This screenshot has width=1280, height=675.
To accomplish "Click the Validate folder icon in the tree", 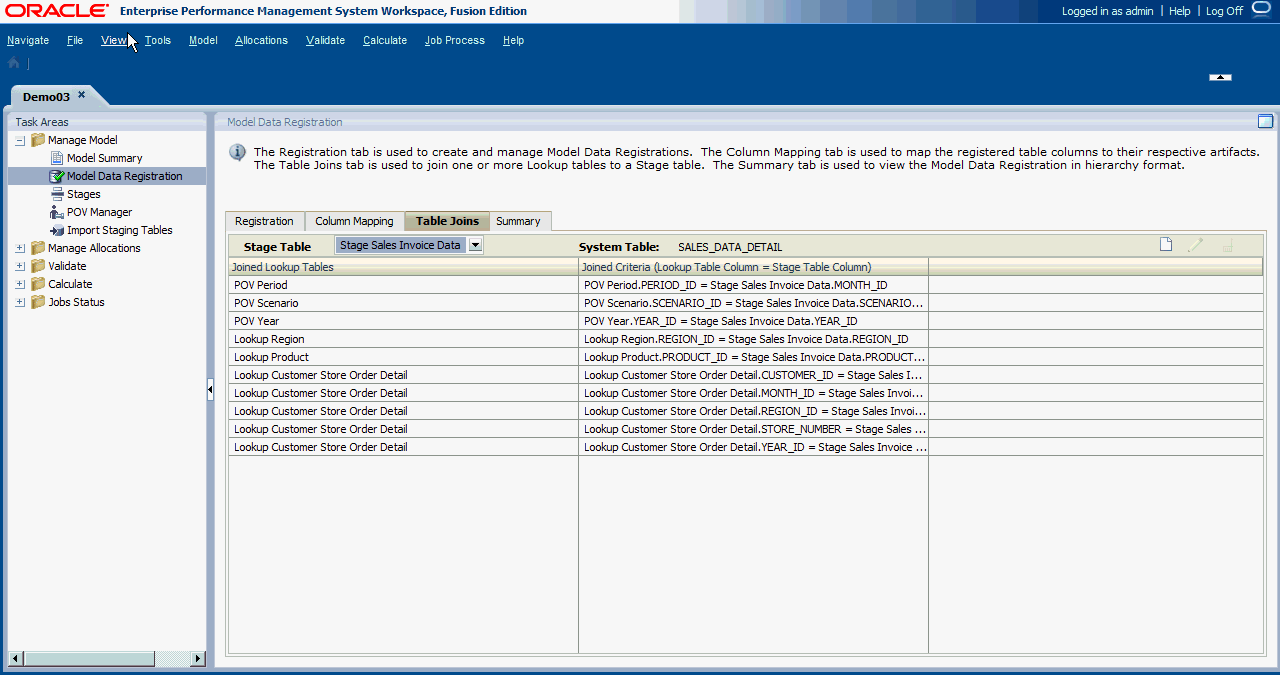I will [38, 266].
